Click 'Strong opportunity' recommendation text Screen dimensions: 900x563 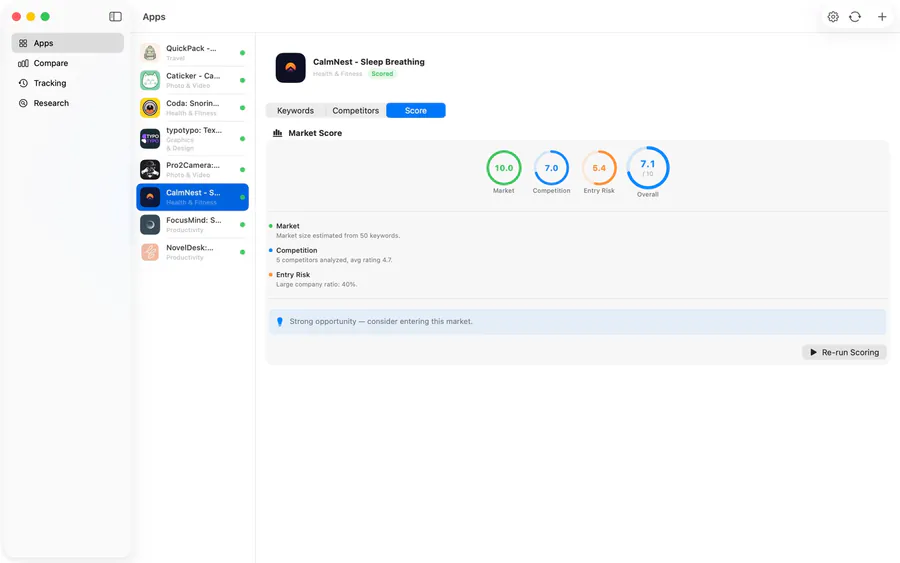click(381, 322)
